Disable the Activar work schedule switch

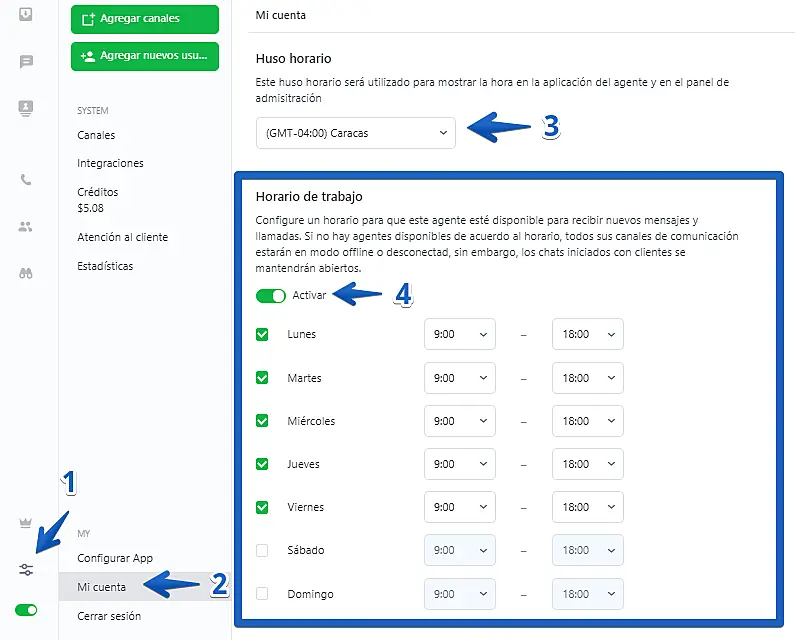point(270,296)
